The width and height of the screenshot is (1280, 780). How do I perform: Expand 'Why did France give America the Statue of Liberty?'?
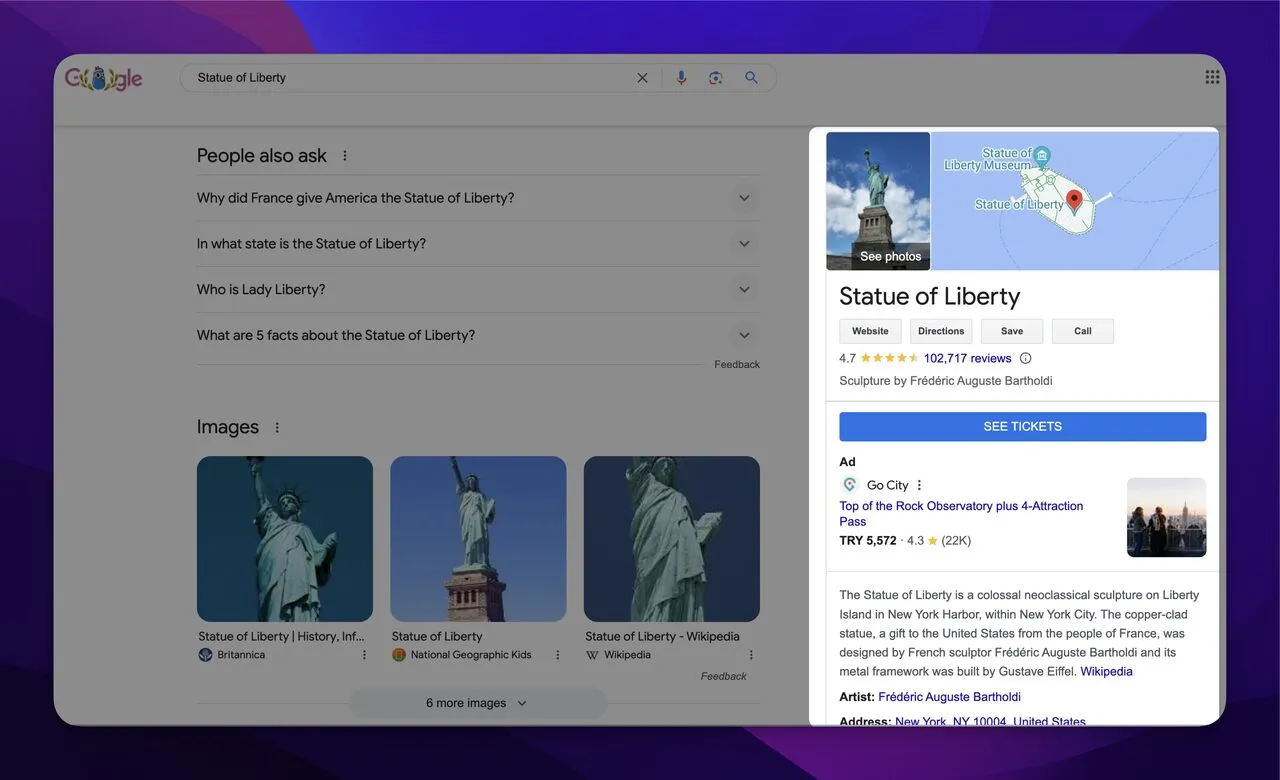point(478,198)
